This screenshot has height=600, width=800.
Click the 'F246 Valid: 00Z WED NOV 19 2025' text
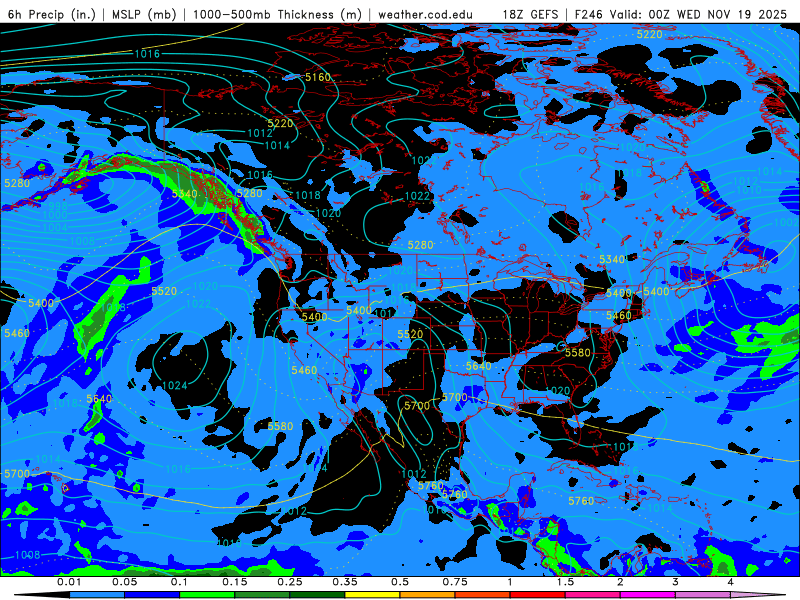point(681,14)
